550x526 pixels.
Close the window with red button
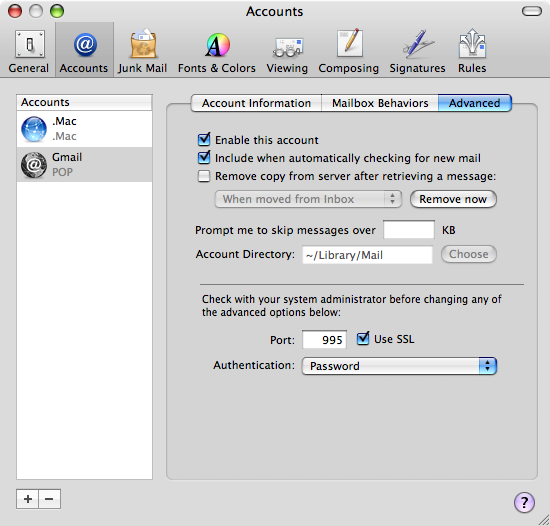coord(15,11)
